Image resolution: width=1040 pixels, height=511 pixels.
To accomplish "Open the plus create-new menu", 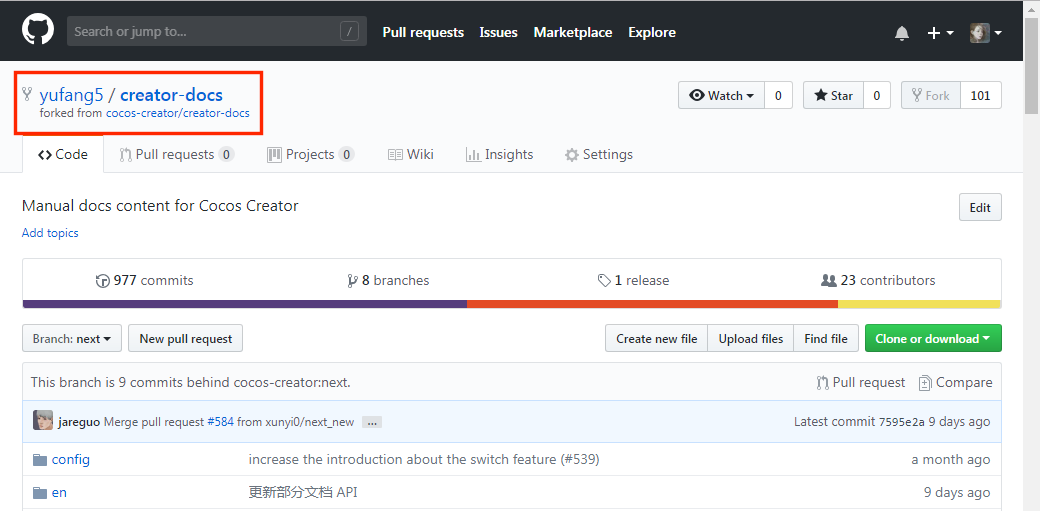I will [940, 33].
